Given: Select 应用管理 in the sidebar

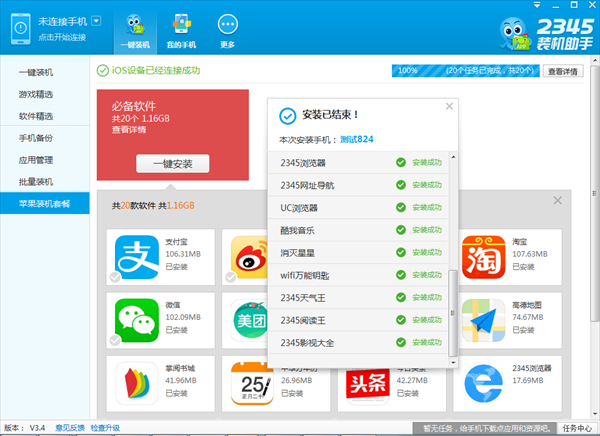Looking at the screenshot, I should tap(36, 160).
